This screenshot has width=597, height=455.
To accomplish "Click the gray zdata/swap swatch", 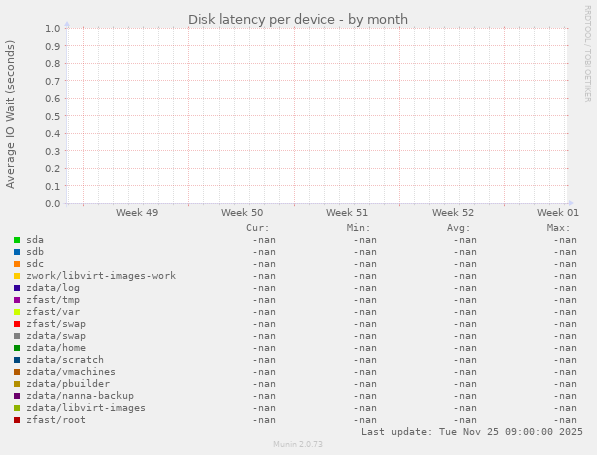I will click(x=17, y=336).
